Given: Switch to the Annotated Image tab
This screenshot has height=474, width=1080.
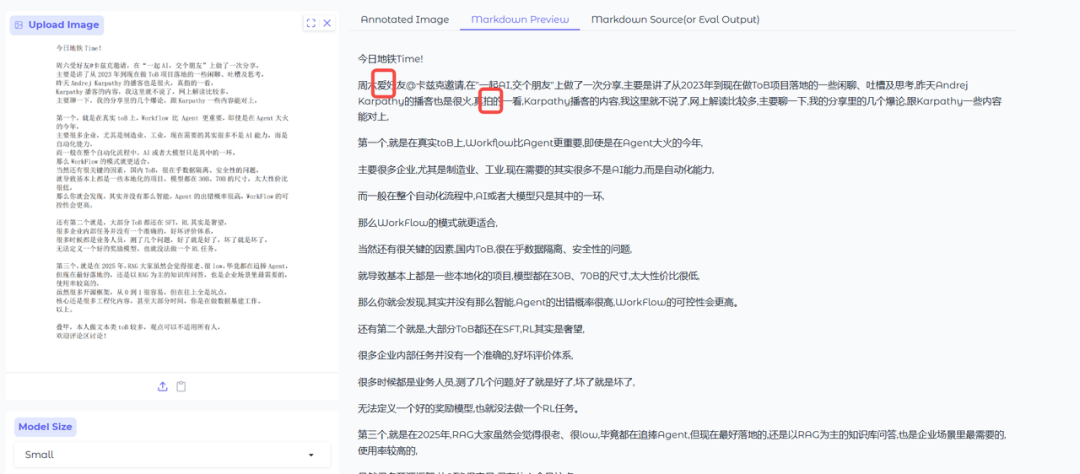Looking at the screenshot, I should pyautogui.click(x=404, y=19).
